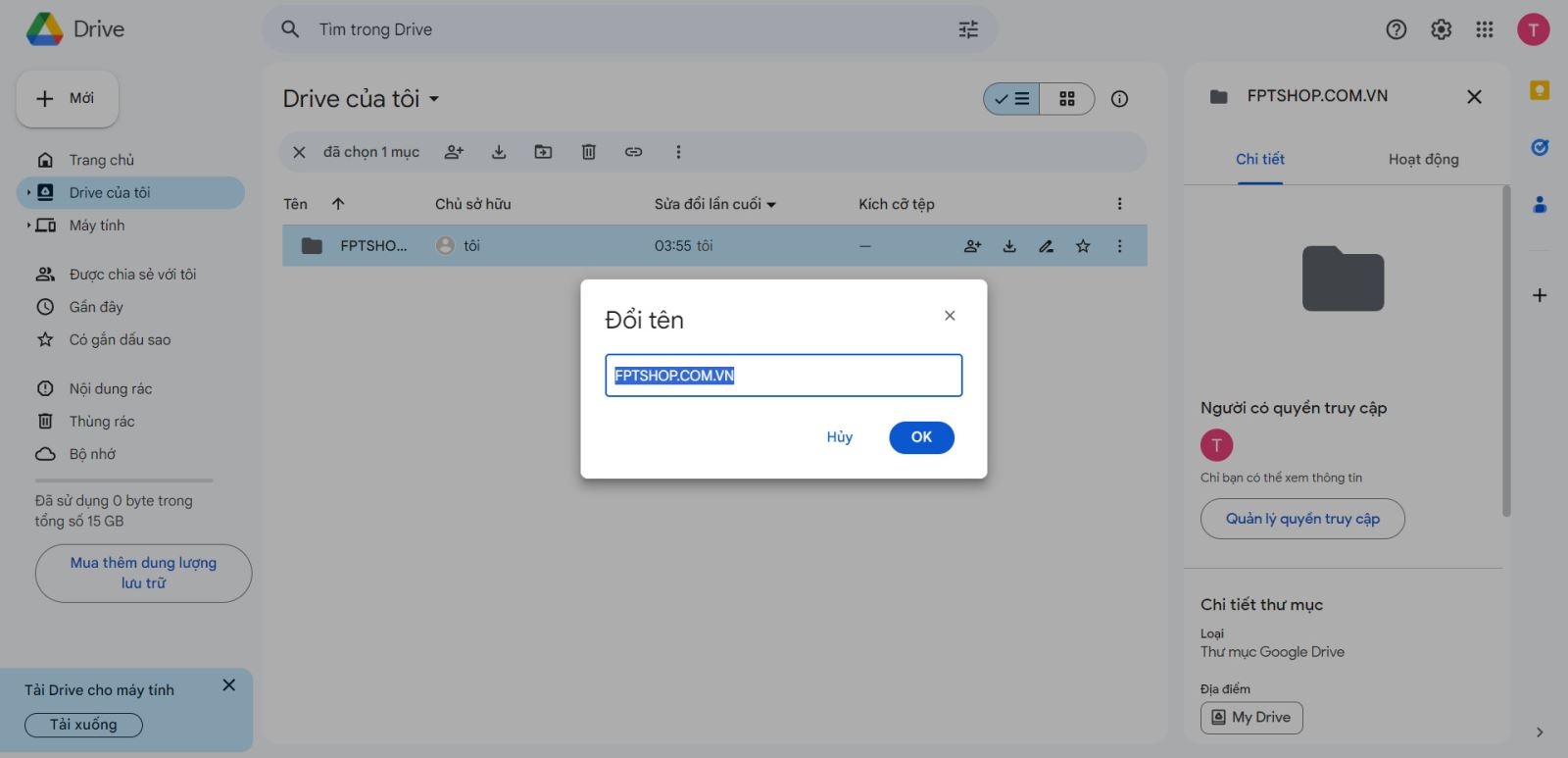This screenshot has height=758, width=1568.
Task: Open the Google apps grid
Action: (1485, 29)
